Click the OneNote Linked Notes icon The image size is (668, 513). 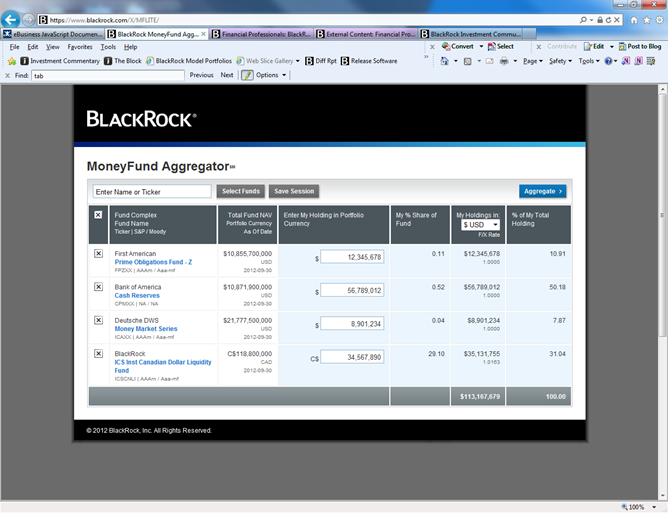click(638, 61)
